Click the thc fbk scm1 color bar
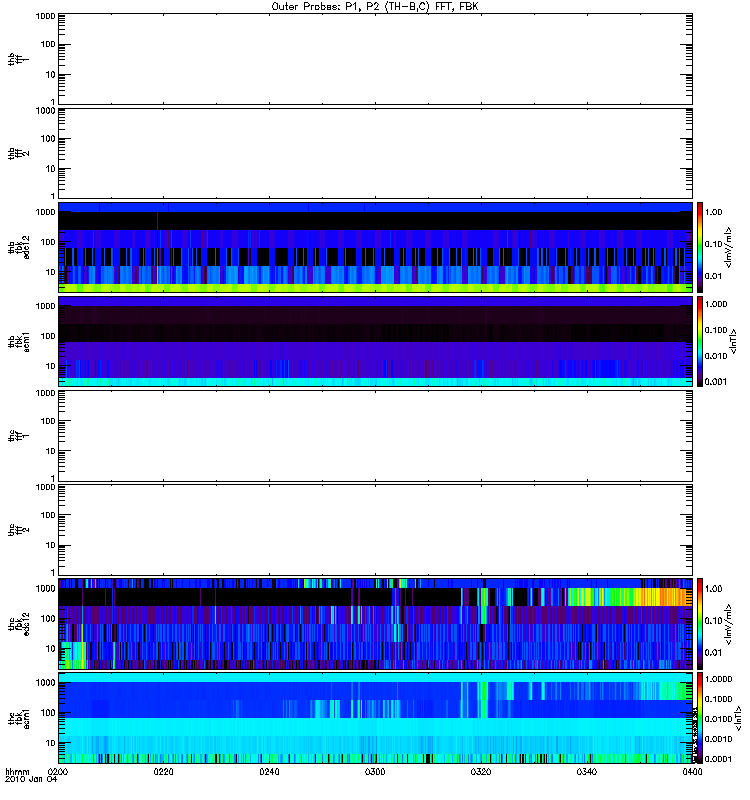The height and width of the screenshot is (800, 750). (x=700, y=718)
